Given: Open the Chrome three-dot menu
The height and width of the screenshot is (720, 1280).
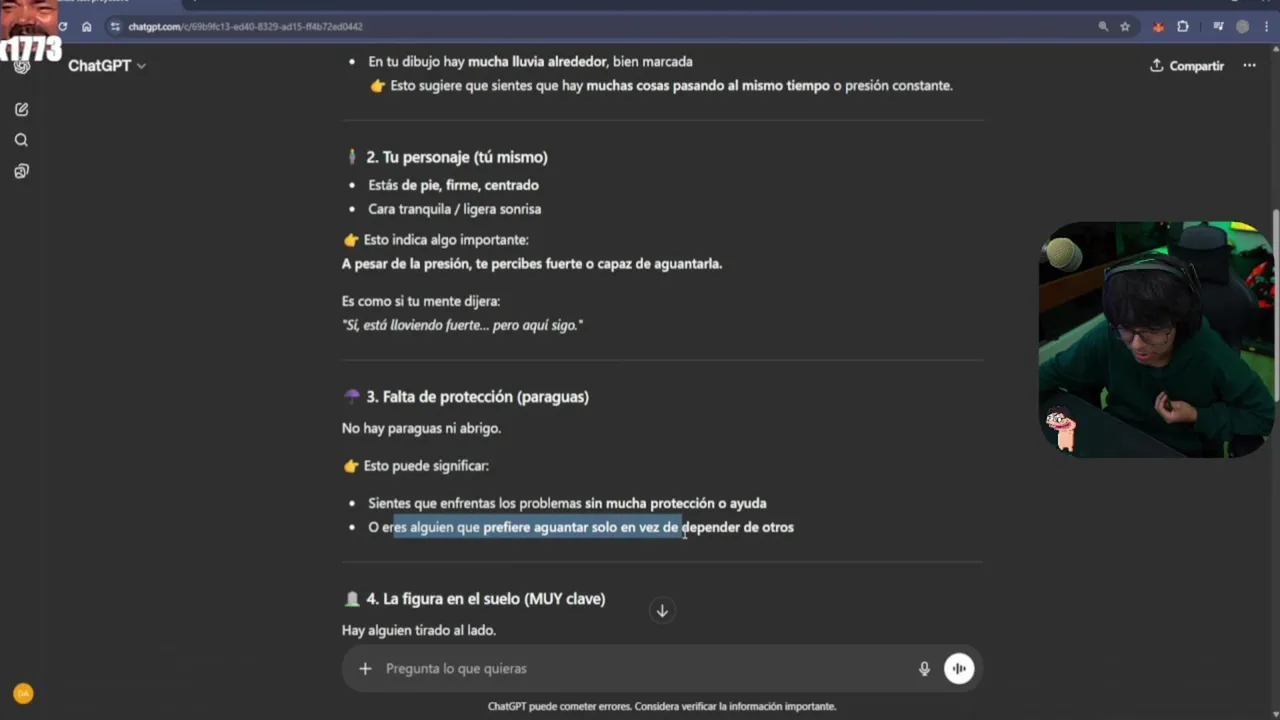Looking at the screenshot, I should (x=1267, y=27).
